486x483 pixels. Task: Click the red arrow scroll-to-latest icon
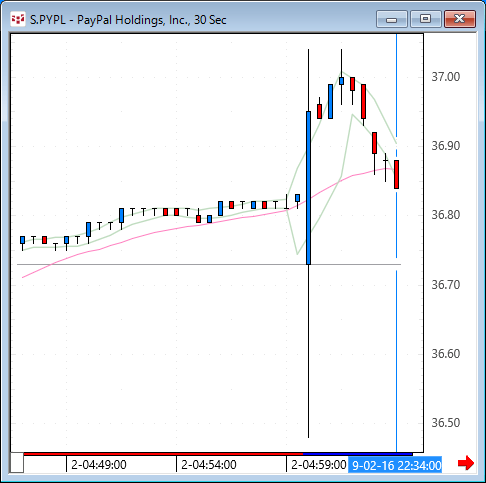pos(466,463)
